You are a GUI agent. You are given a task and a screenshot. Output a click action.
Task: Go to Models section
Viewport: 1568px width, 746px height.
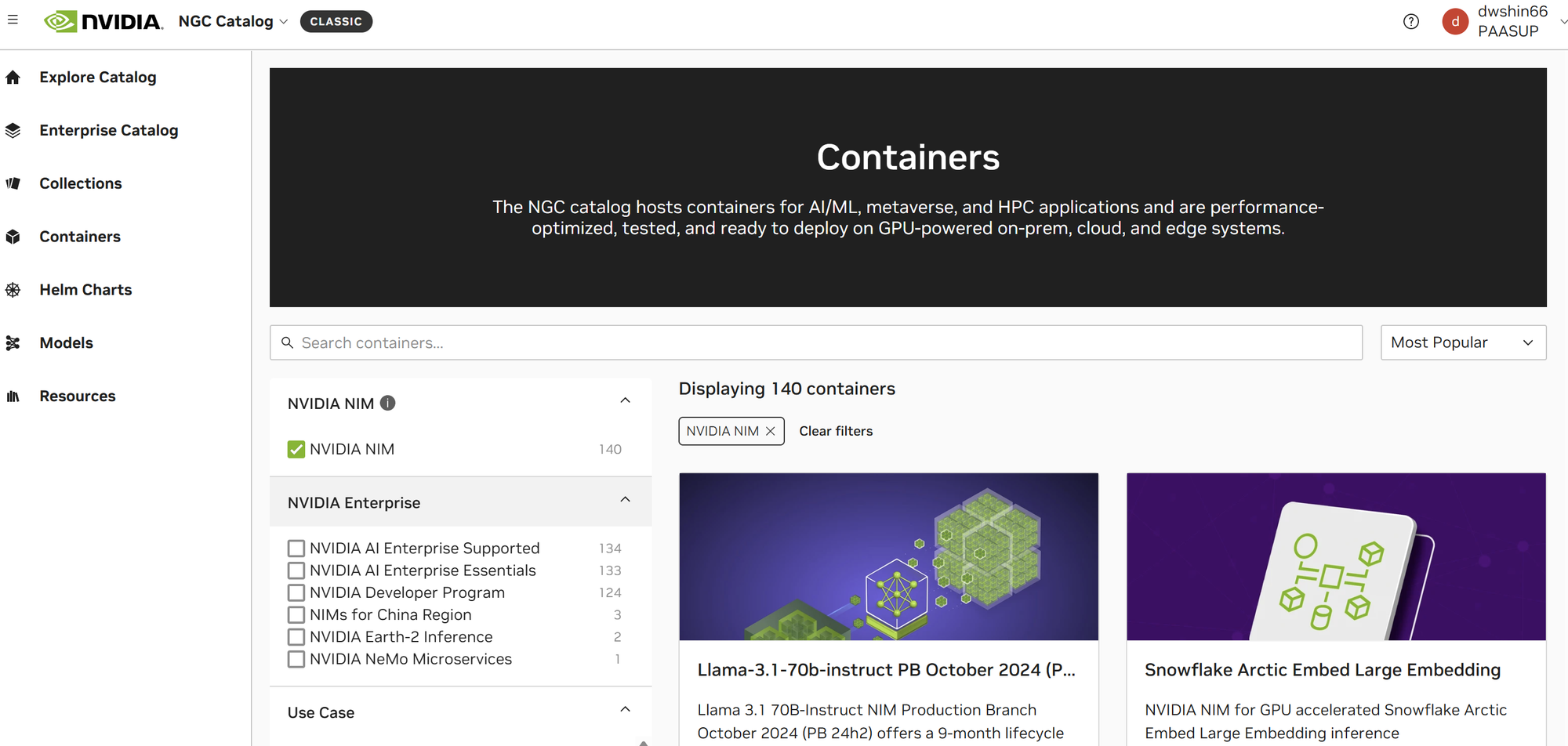click(x=66, y=343)
